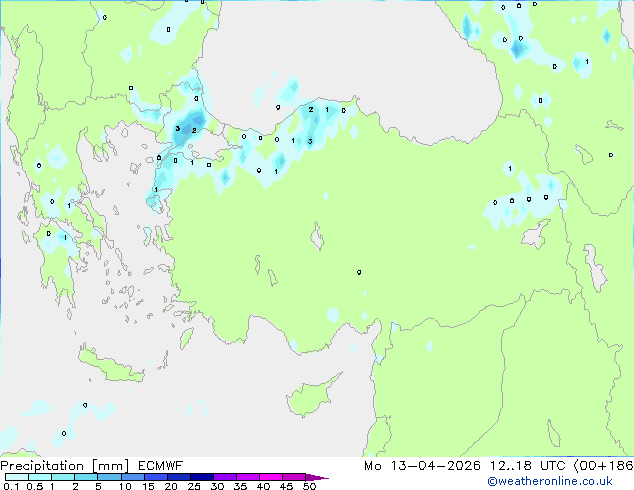Pick the 35–40 mm violet legend swatch
The width and height of the screenshot is (634, 490).
[248, 477]
